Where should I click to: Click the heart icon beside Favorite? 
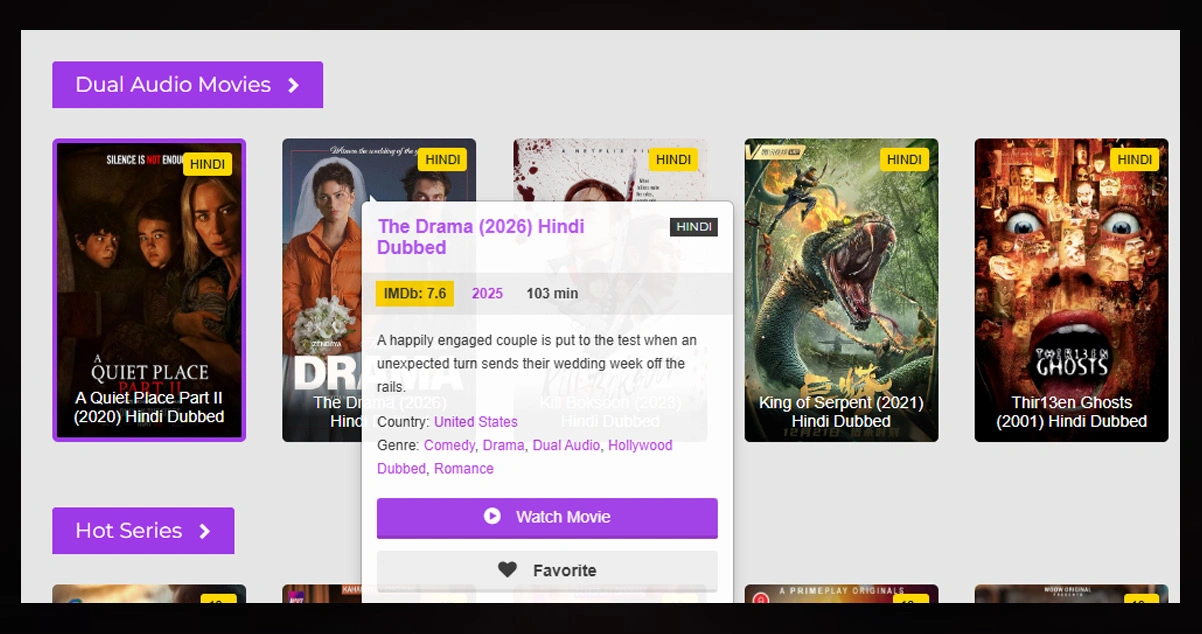click(508, 570)
